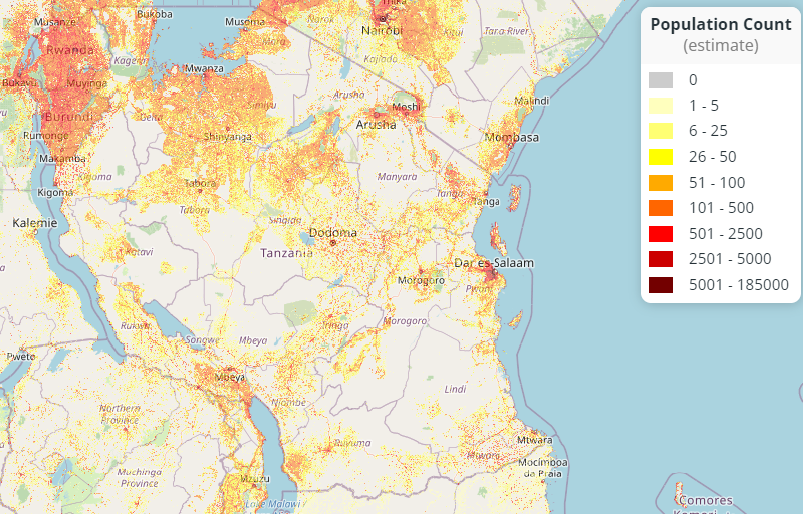Click the '(estimate)' legend subtitle
This screenshot has height=514, width=803.
tap(721, 46)
